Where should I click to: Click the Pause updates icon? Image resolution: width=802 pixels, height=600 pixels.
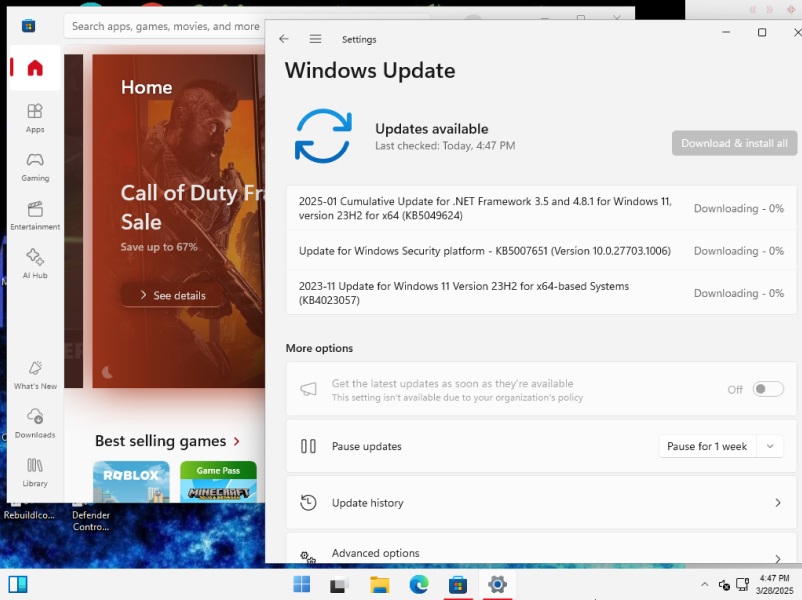click(x=308, y=447)
